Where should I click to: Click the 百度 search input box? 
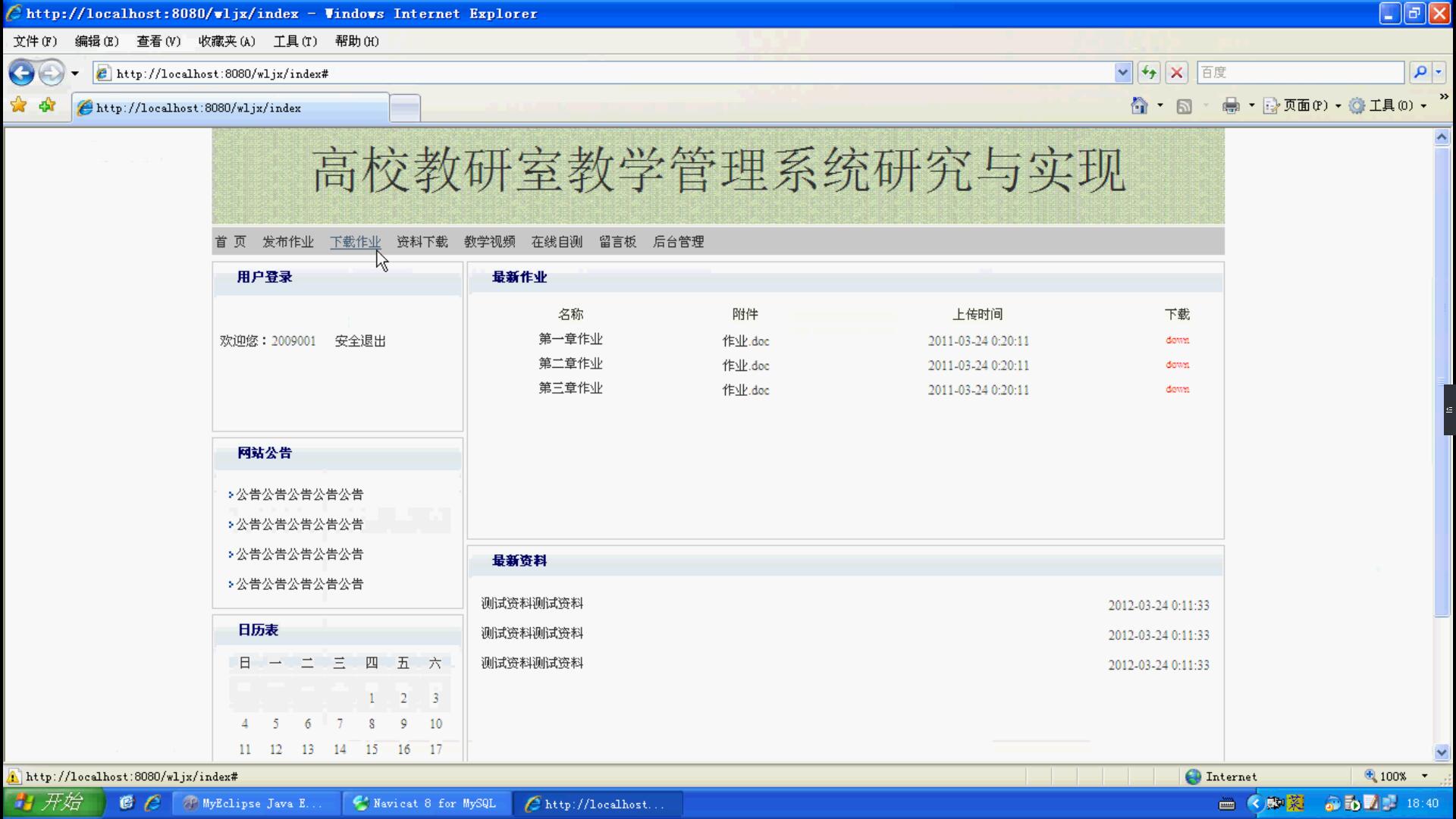[x=1301, y=73]
